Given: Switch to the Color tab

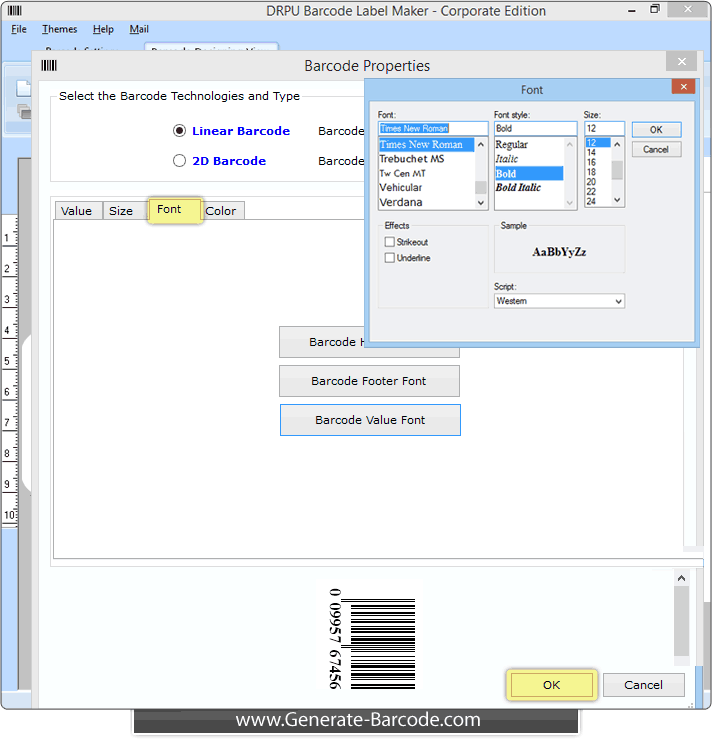Looking at the screenshot, I should tap(221, 211).
